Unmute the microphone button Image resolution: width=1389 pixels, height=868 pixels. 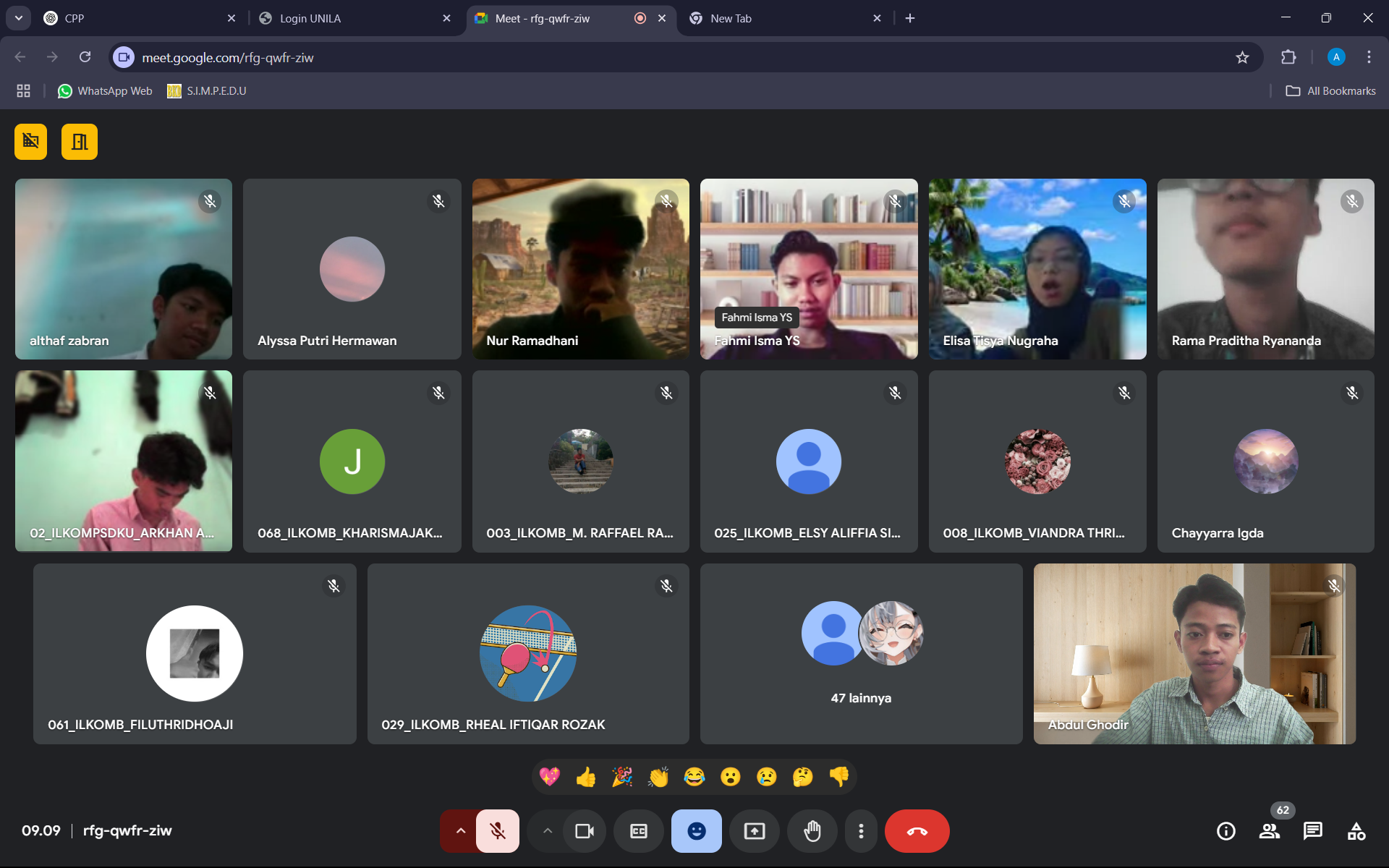[x=498, y=831]
